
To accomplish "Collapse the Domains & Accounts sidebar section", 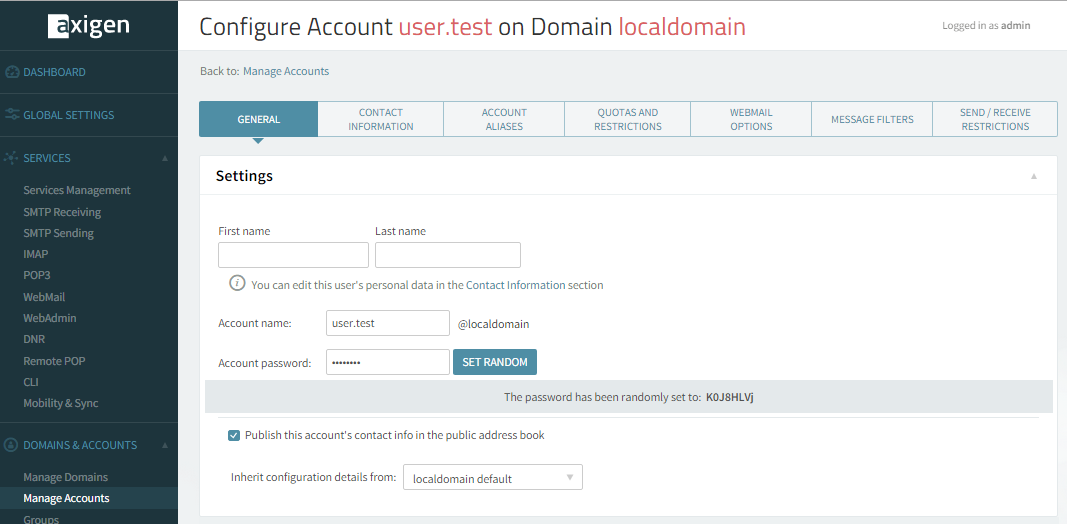I will 164,445.
